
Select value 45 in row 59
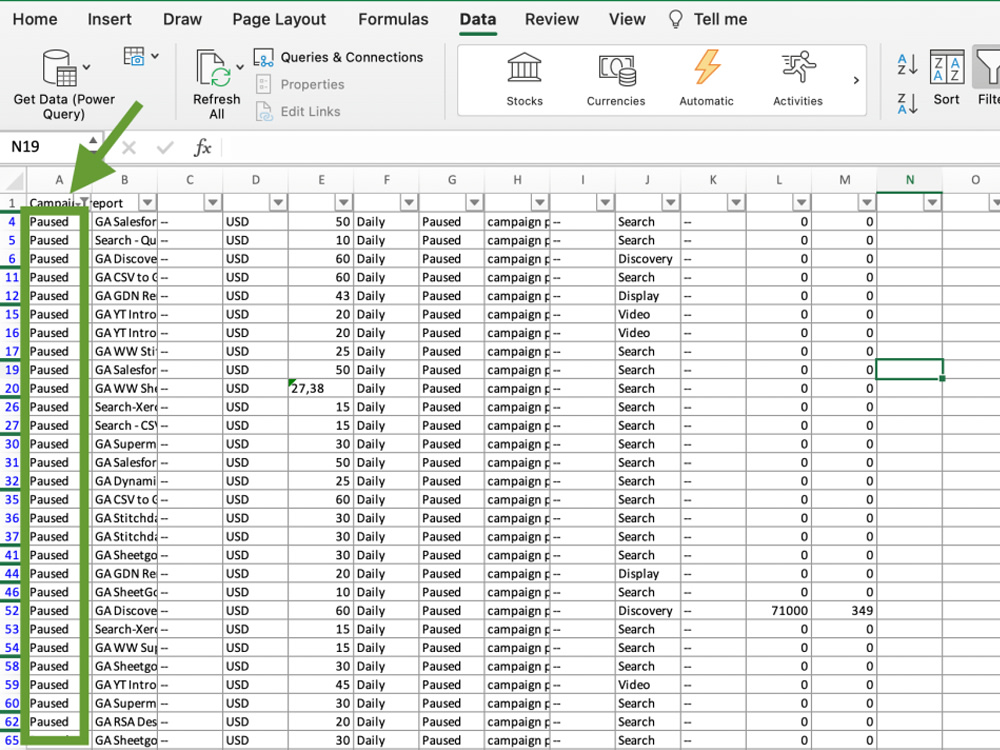point(321,684)
